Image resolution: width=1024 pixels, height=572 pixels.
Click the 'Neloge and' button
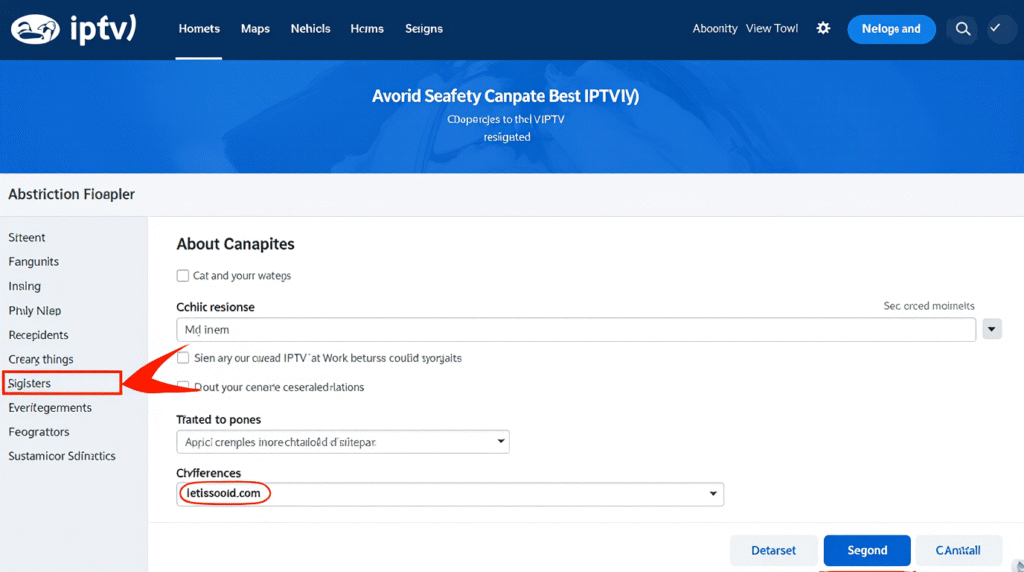pos(891,29)
